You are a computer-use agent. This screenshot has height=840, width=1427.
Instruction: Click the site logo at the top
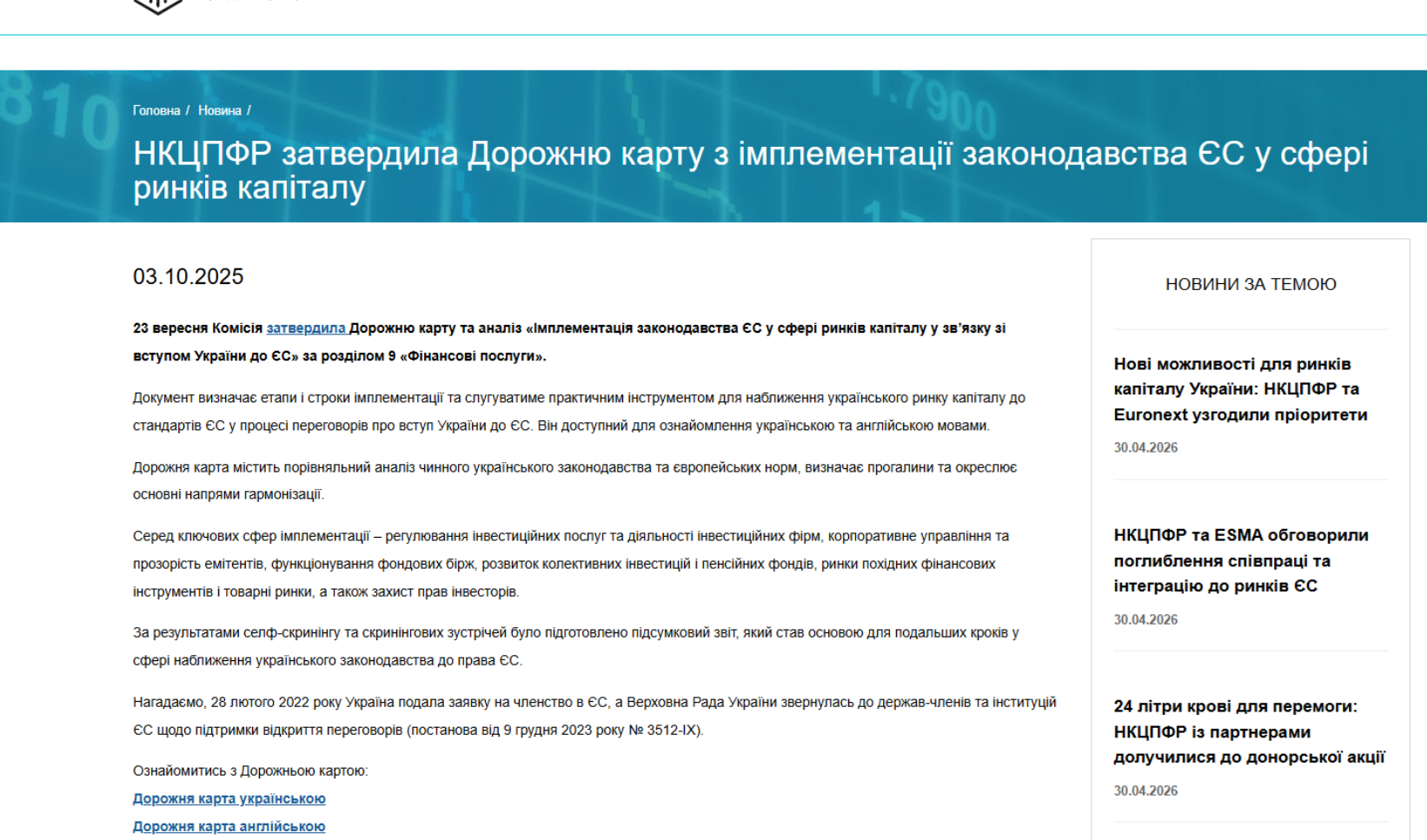158,6
